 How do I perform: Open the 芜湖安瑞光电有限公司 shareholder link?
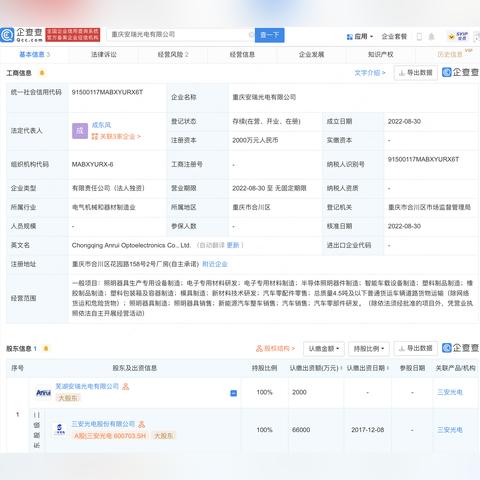(x=87, y=386)
